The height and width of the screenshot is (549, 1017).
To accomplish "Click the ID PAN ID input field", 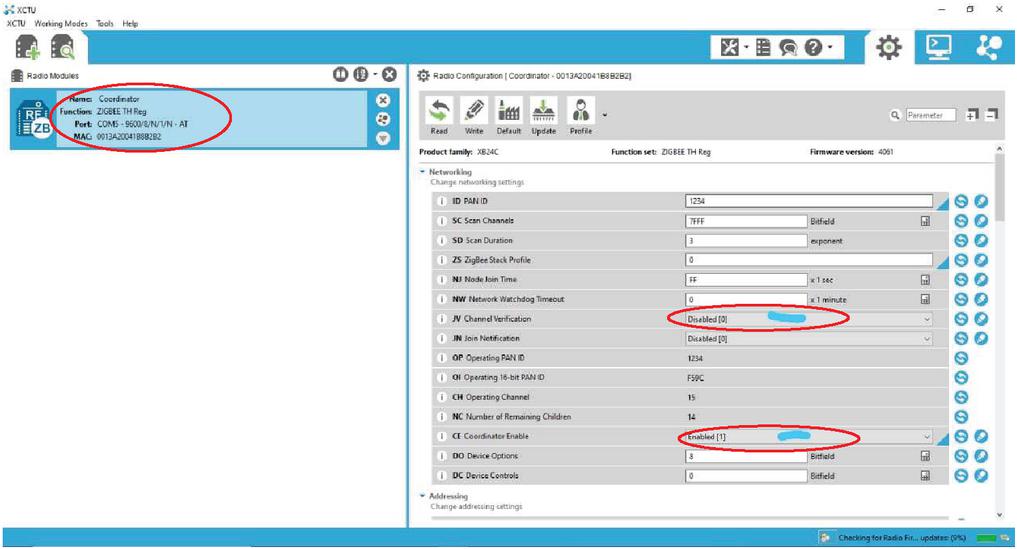I will (808, 201).
